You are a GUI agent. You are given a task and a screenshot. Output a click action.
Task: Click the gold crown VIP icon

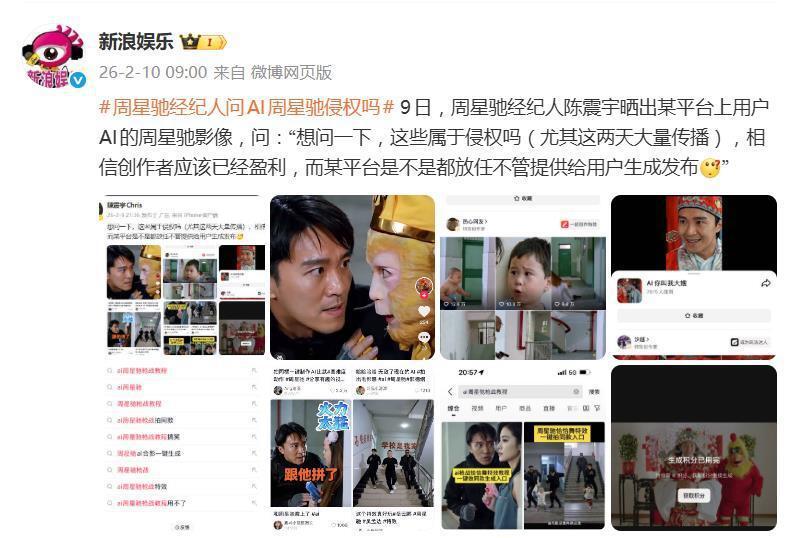(190, 42)
